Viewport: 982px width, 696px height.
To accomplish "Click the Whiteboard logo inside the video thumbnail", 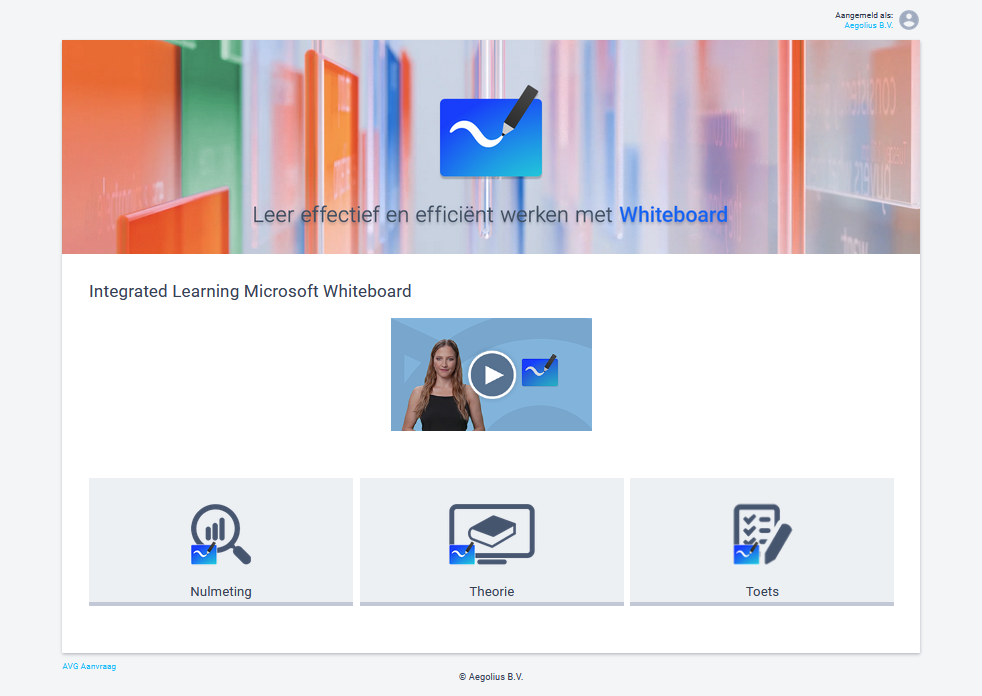I will pos(540,370).
